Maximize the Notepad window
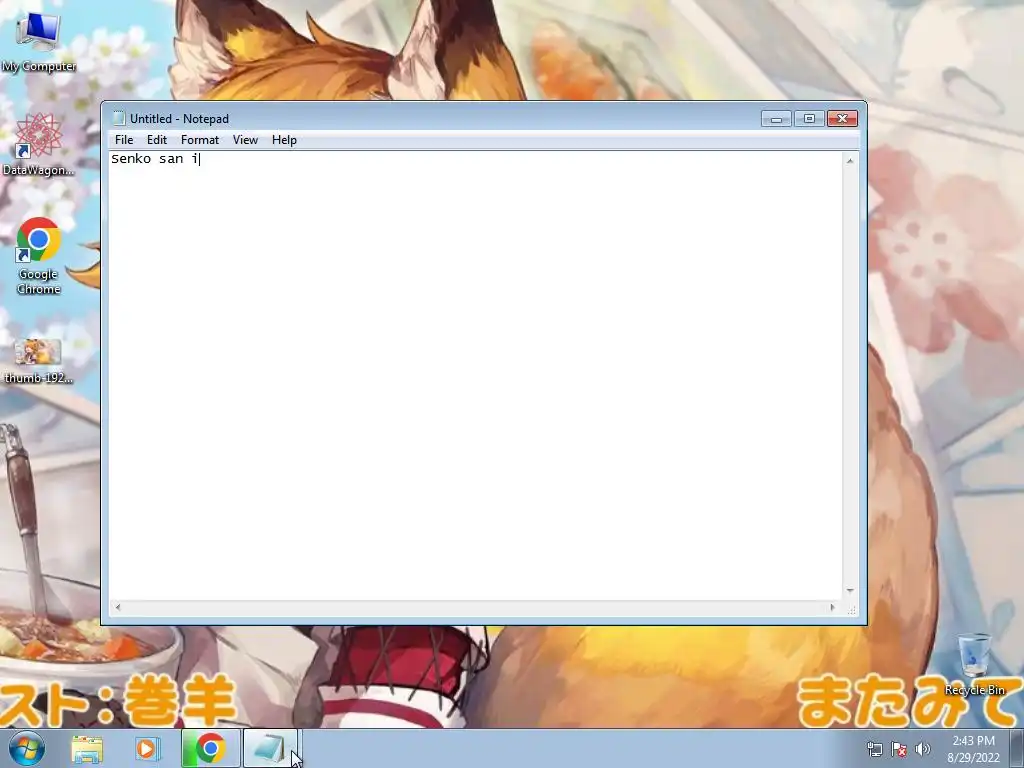 (809, 119)
